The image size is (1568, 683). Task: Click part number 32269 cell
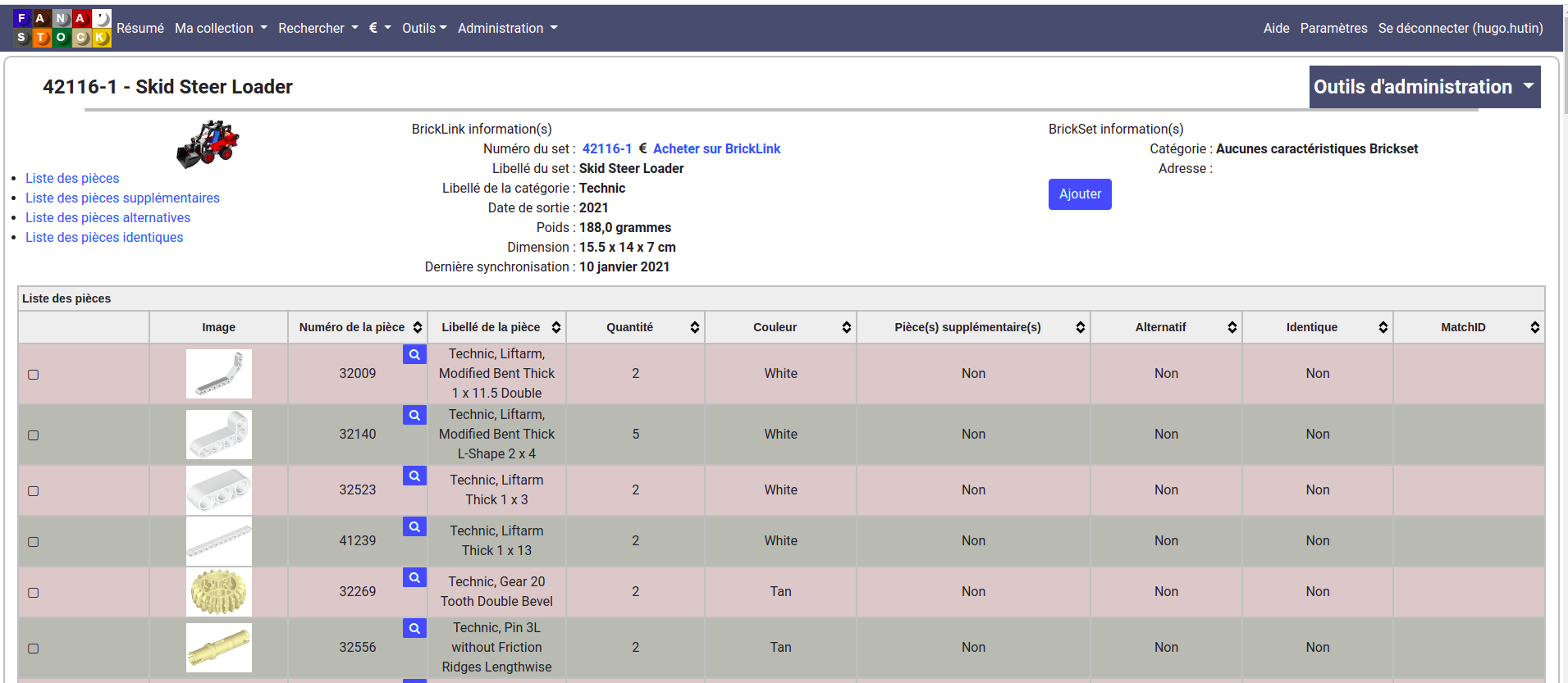pyautogui.click(x=358, y=592)
